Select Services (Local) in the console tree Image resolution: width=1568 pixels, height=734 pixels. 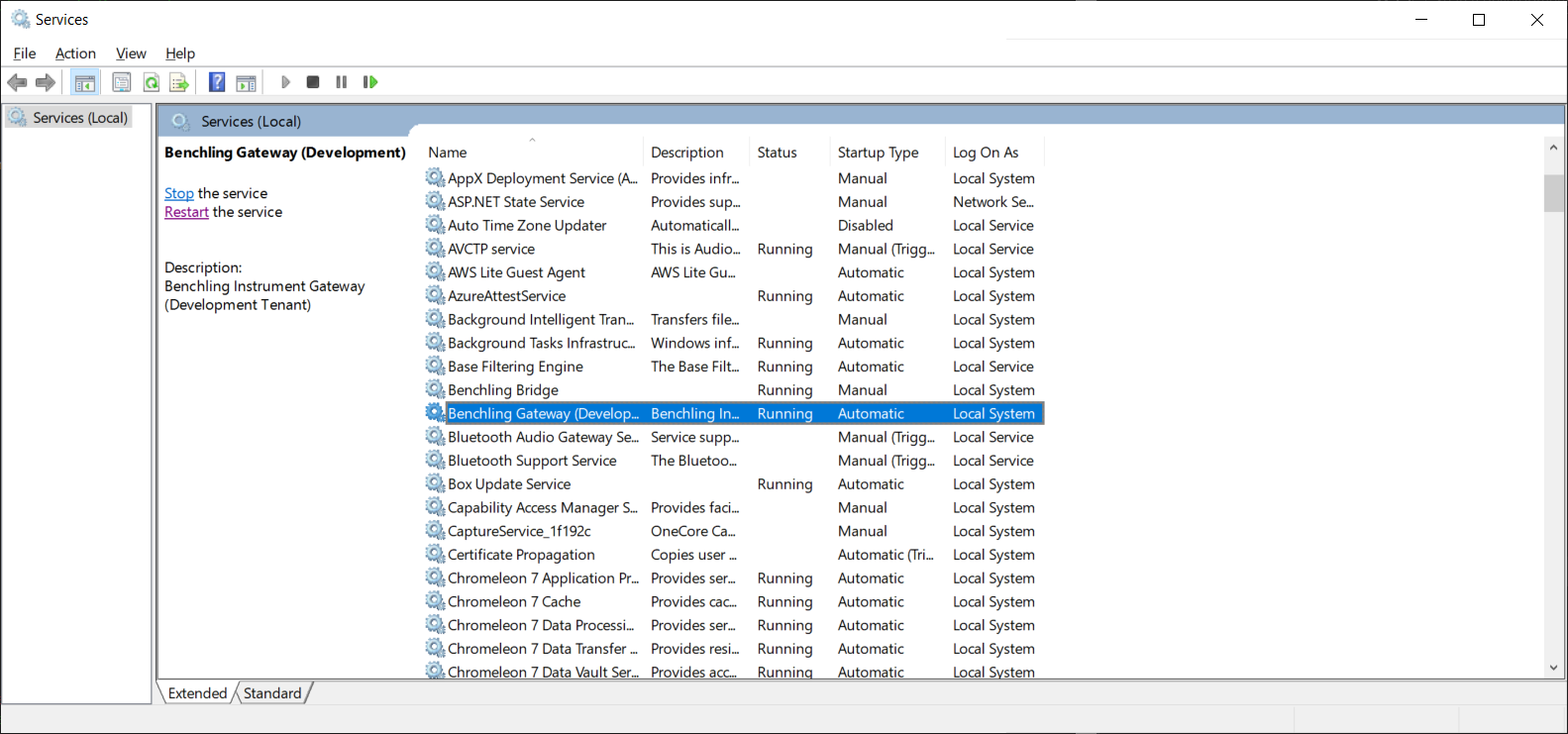(79, 118)
